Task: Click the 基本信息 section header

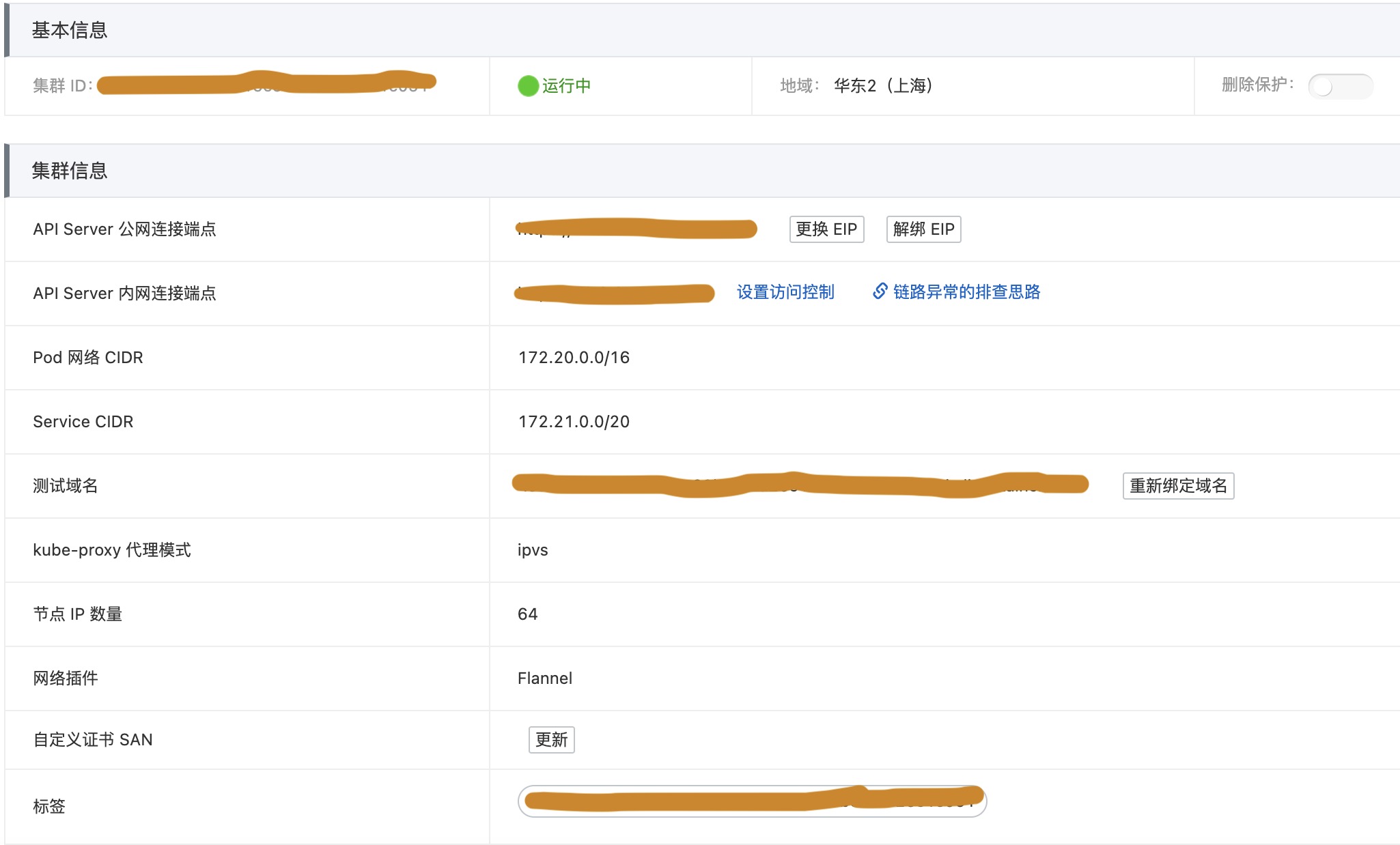Action: coord(70,31)
